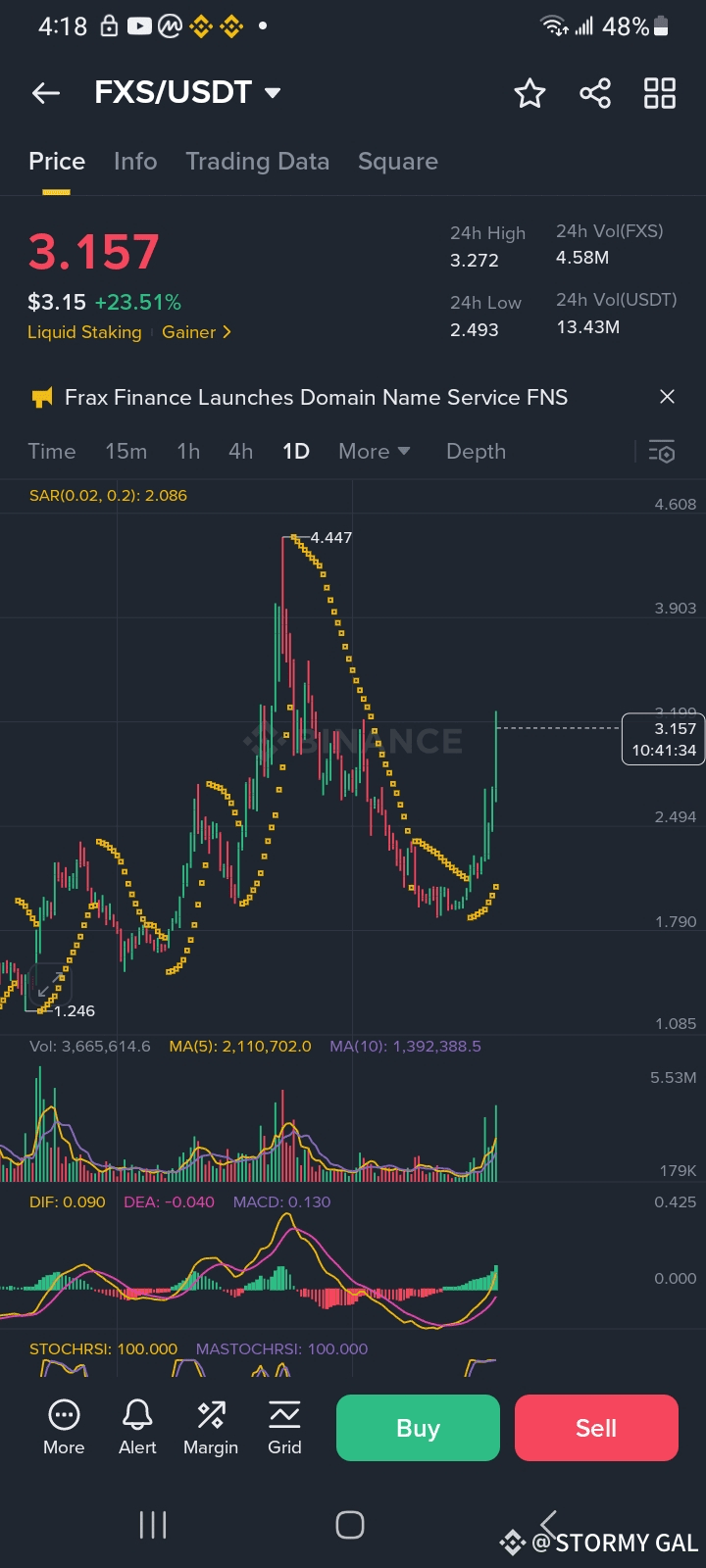The image size is (706, 1568).
Task: Tap the 24h Low value 2.493
Action: pos(475,329)
